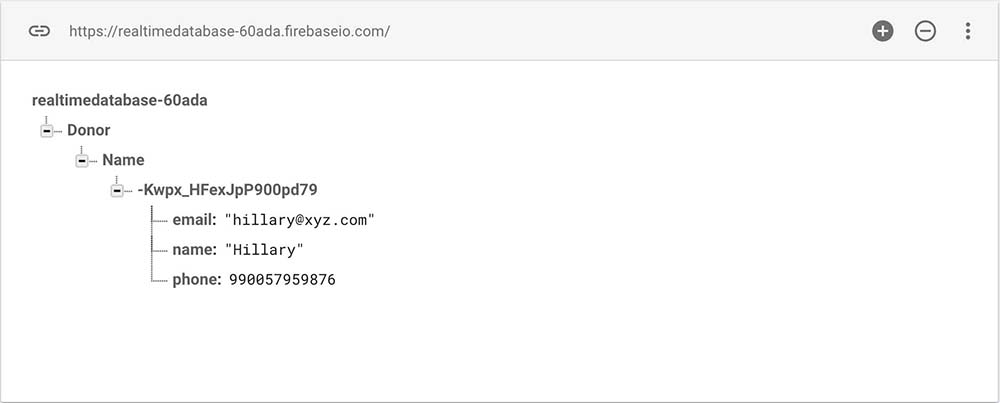This screenshot has height=403, width=1000.
Task: Edit the phone value 990057959876
Action: tap(282, 280)
